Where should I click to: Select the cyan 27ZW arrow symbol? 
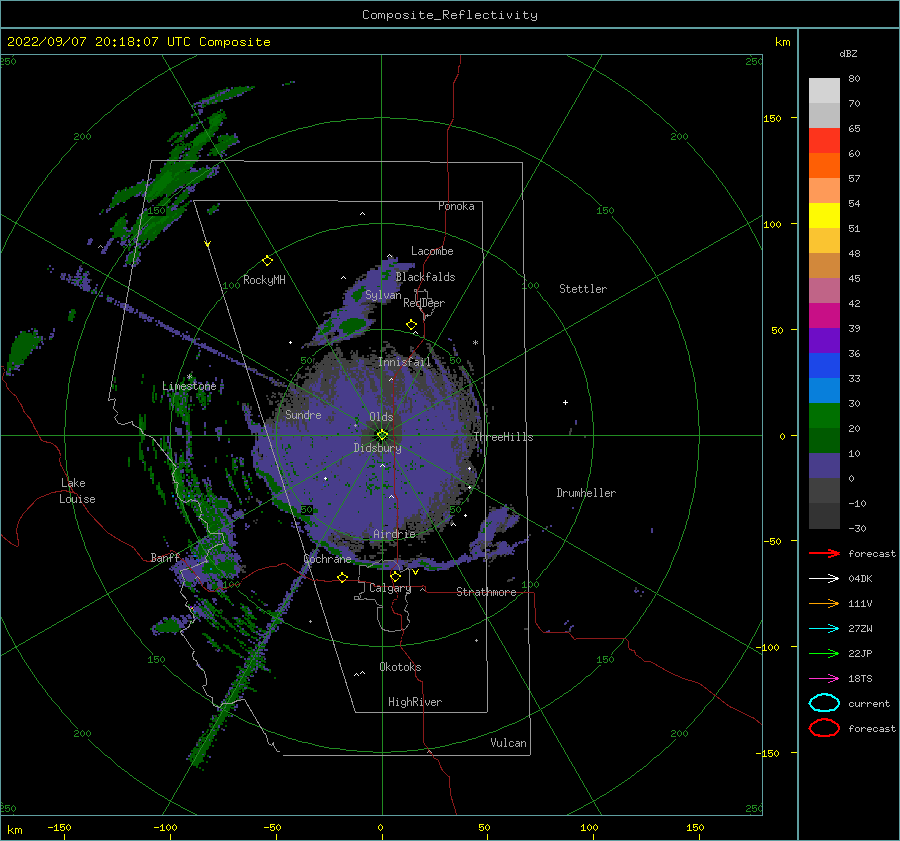[x=824, y=629]
